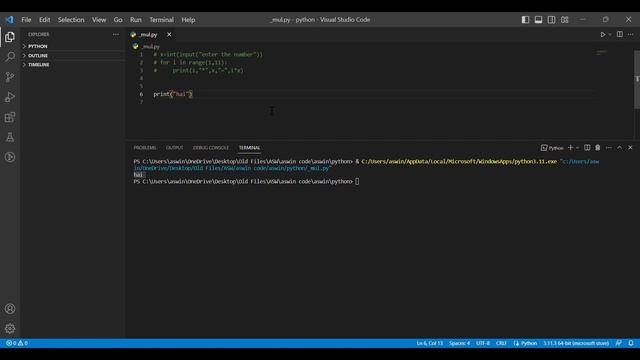
Task: Open Run and Debug view icon
Action: pyautogui.click(x=10, y=97)
